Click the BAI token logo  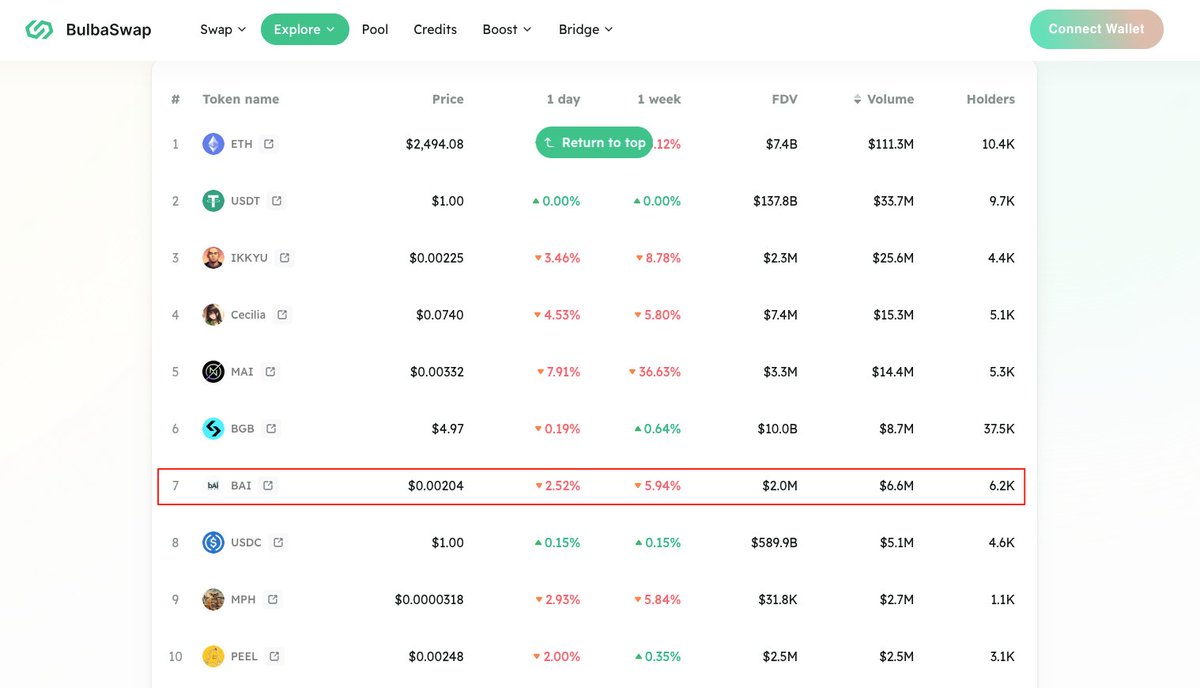(213, 486)
